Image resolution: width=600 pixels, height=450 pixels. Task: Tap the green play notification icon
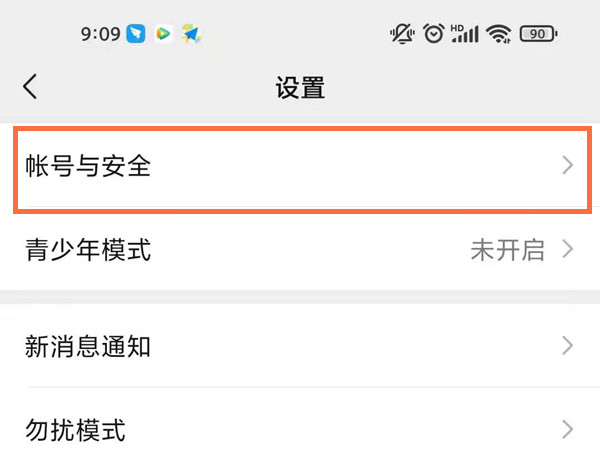point(163,34)
